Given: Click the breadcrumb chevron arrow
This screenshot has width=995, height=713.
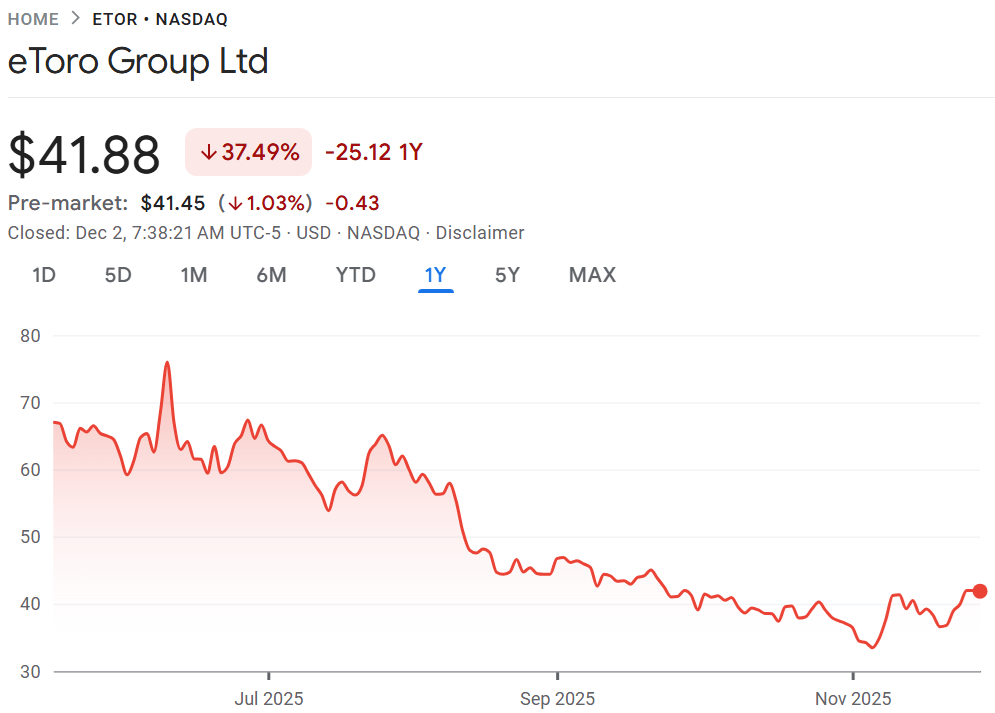Looking at the screenshot, I should 76,19.
